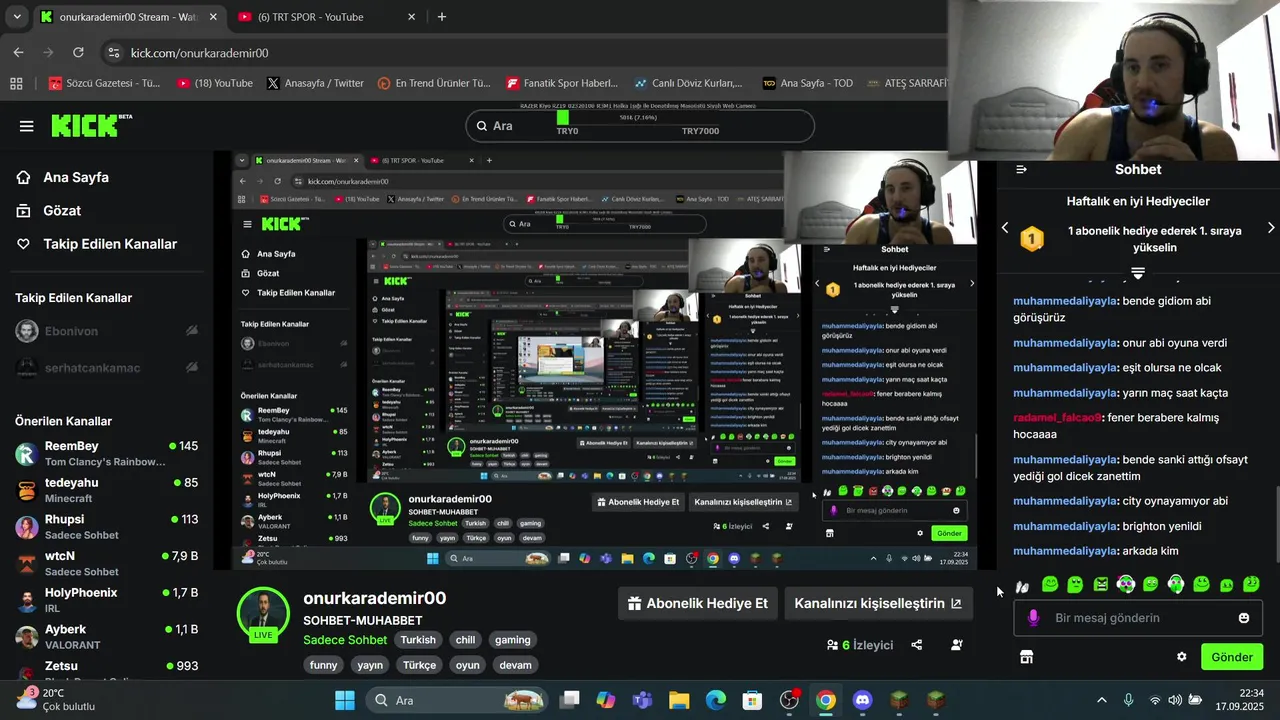1280x720 pixels.
Task: Open Ayberk VALORANT channel
Action: (x=106, y=637)
